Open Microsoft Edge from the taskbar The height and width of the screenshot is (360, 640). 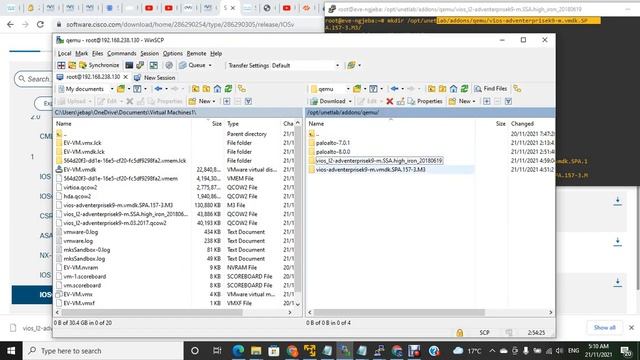click(238, 351)
